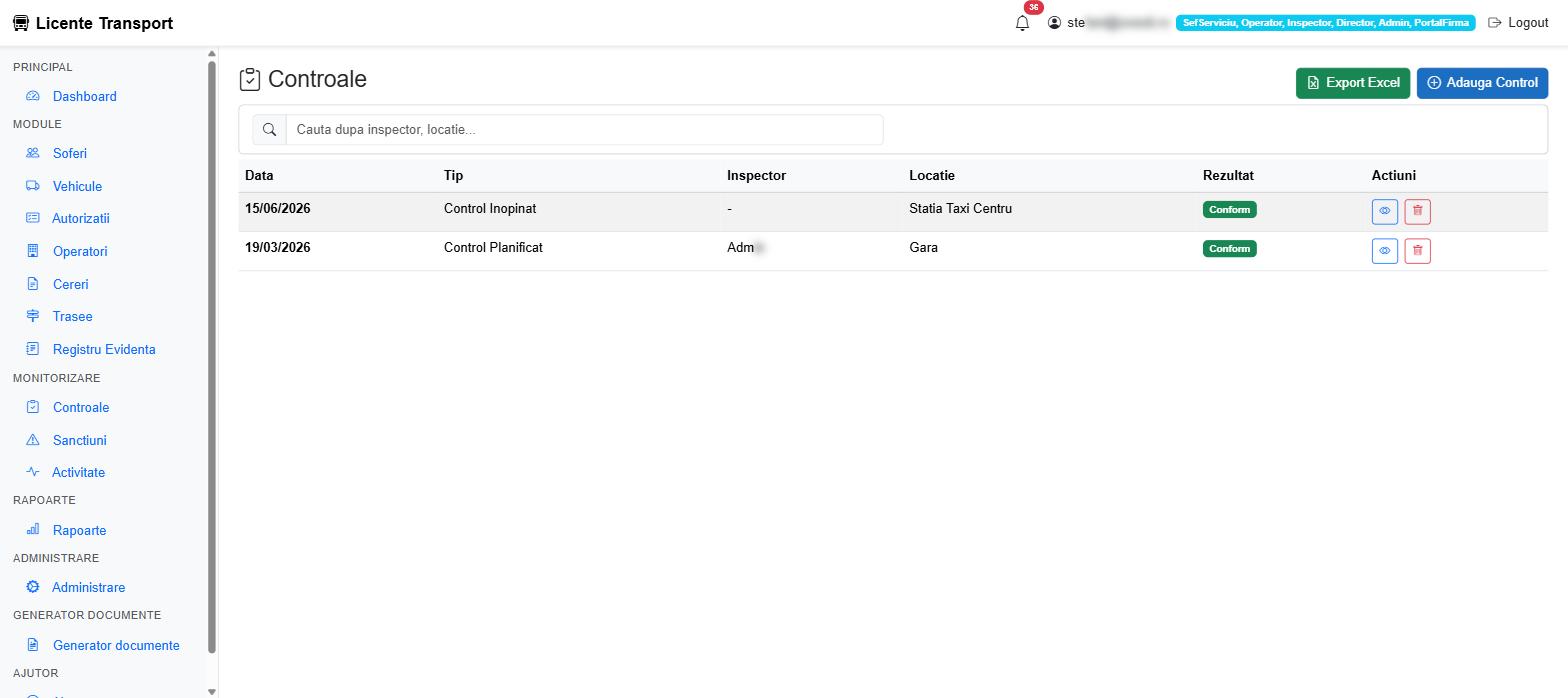The width and height of the screenshot is (1568, 698).
Task: Click the Conform badge in first row
Action: pyautogui.click(x=1229, y=210)
